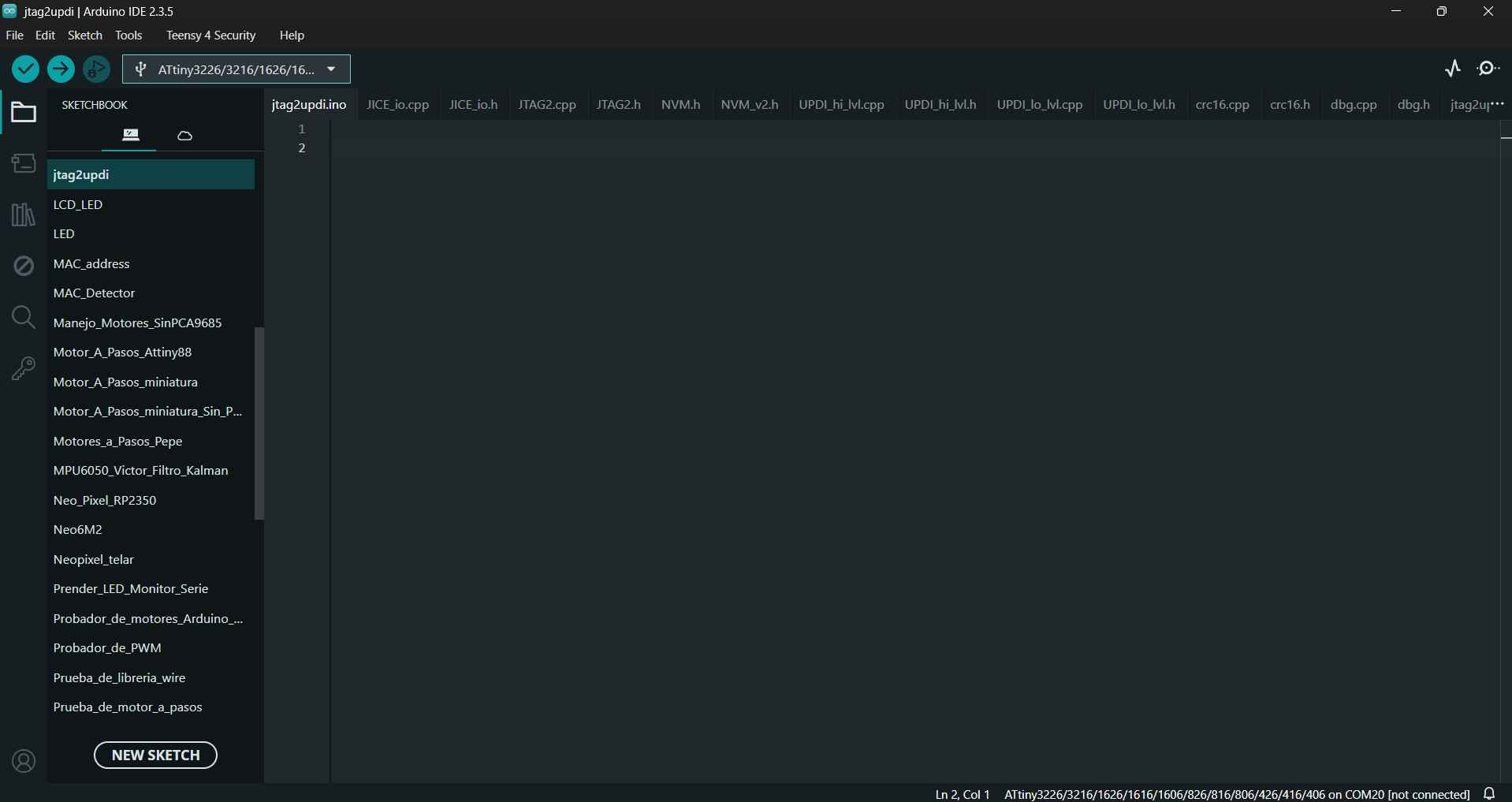Open the board selector dropdown

coord(236,69)
